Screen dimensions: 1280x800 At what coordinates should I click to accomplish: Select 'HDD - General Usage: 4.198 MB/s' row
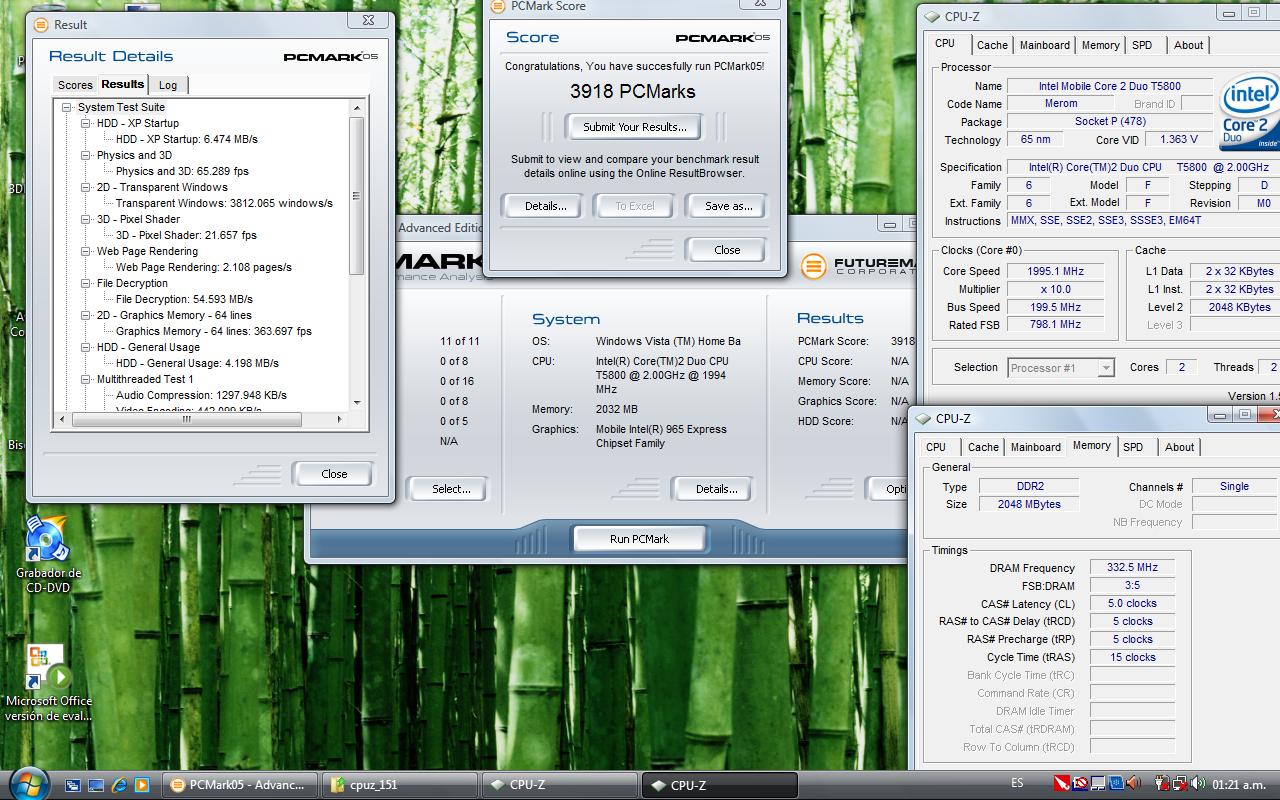pos(197,363)
